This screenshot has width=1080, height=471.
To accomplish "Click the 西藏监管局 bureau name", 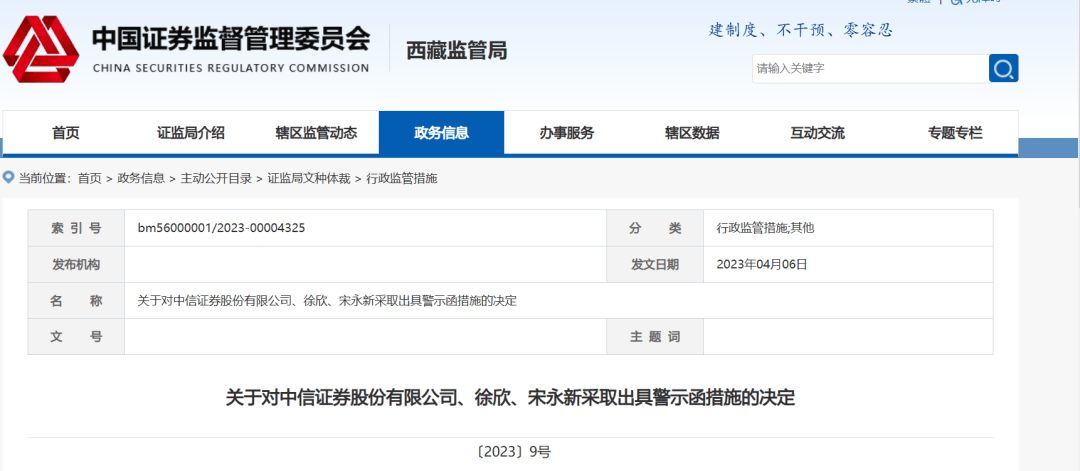I will click(457, 50).
